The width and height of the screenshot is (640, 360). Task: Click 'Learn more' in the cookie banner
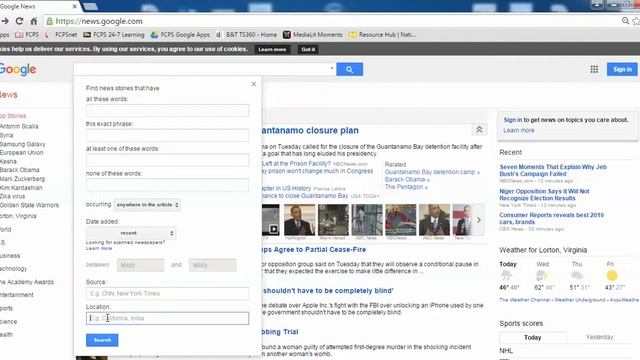(272, 49)
